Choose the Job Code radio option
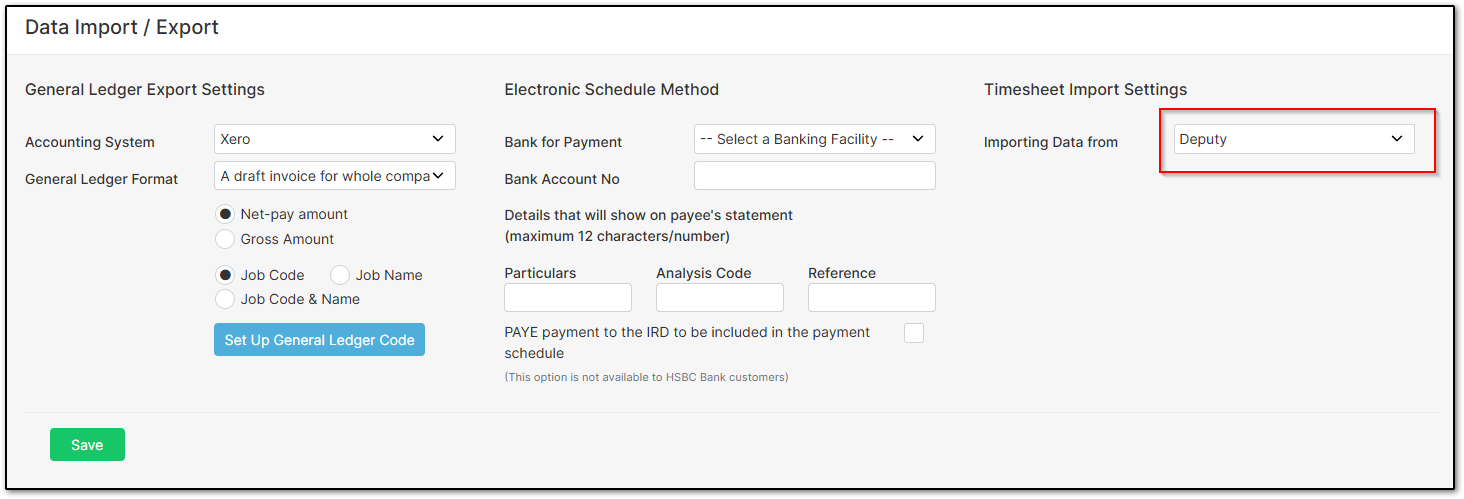 coord(226,275)
